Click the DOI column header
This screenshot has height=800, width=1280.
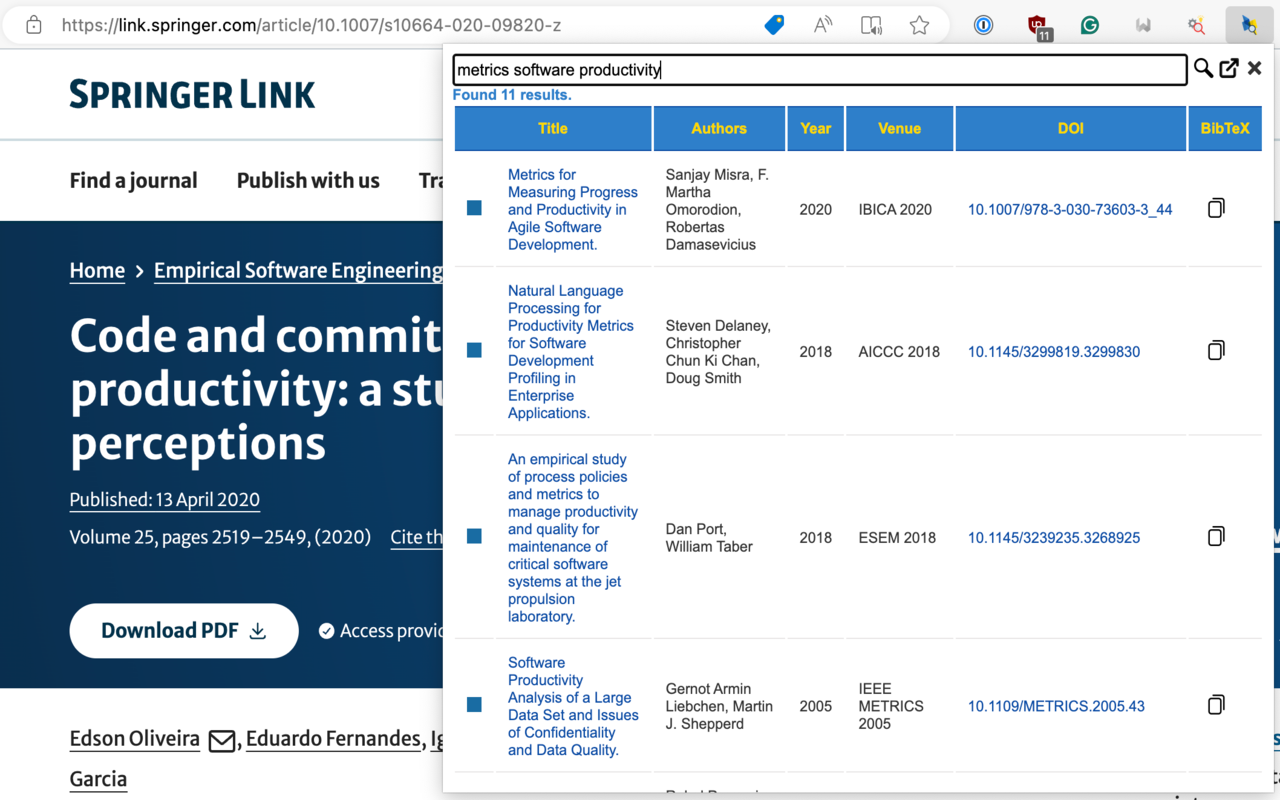click(1071, 128)
